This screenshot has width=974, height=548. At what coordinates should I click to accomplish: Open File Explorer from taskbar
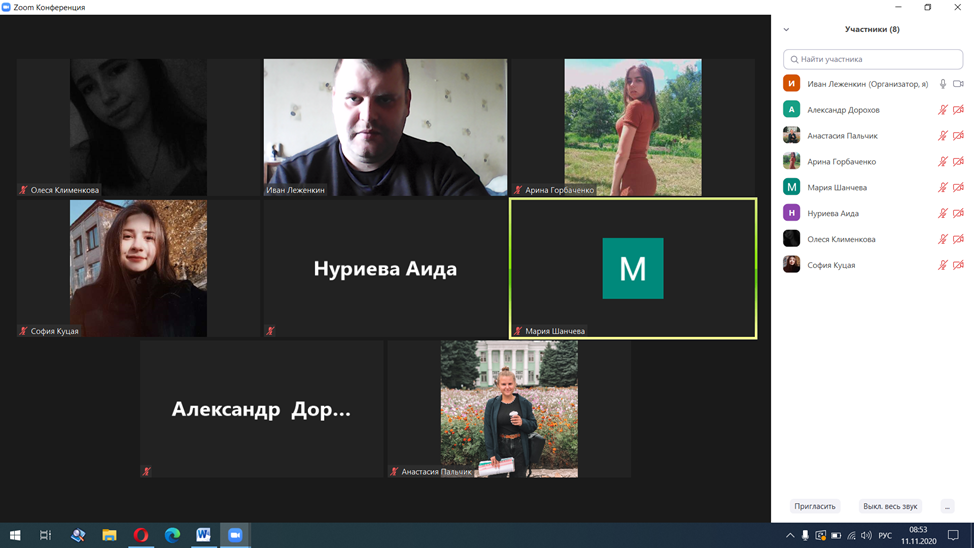click(109, 535)
